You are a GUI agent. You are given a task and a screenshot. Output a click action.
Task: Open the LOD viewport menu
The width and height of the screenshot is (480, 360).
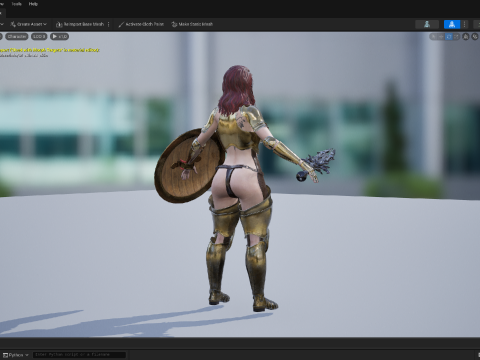[x=39, y=36]
